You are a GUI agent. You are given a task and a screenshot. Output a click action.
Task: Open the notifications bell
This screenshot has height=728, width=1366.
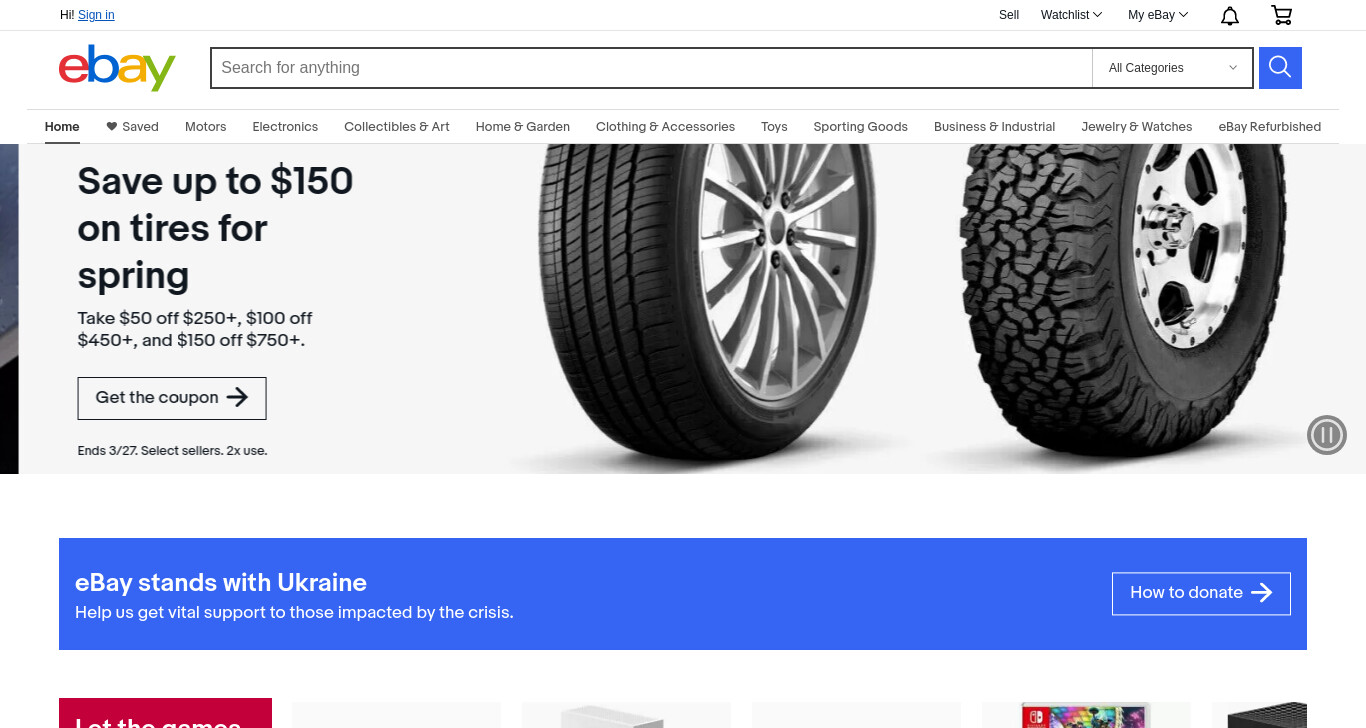(1230, 15)
